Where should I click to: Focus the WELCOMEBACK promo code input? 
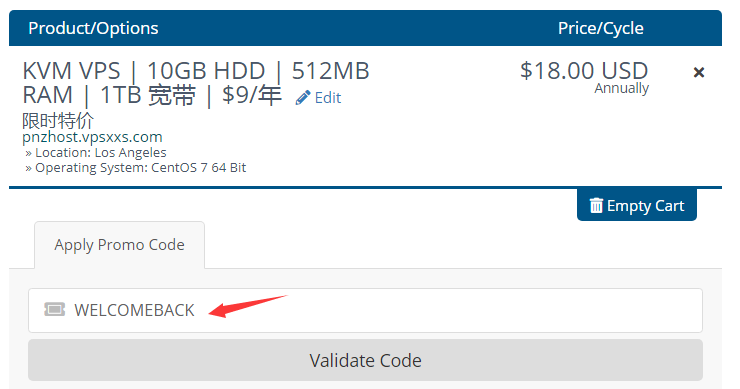(x=365, y=310)
